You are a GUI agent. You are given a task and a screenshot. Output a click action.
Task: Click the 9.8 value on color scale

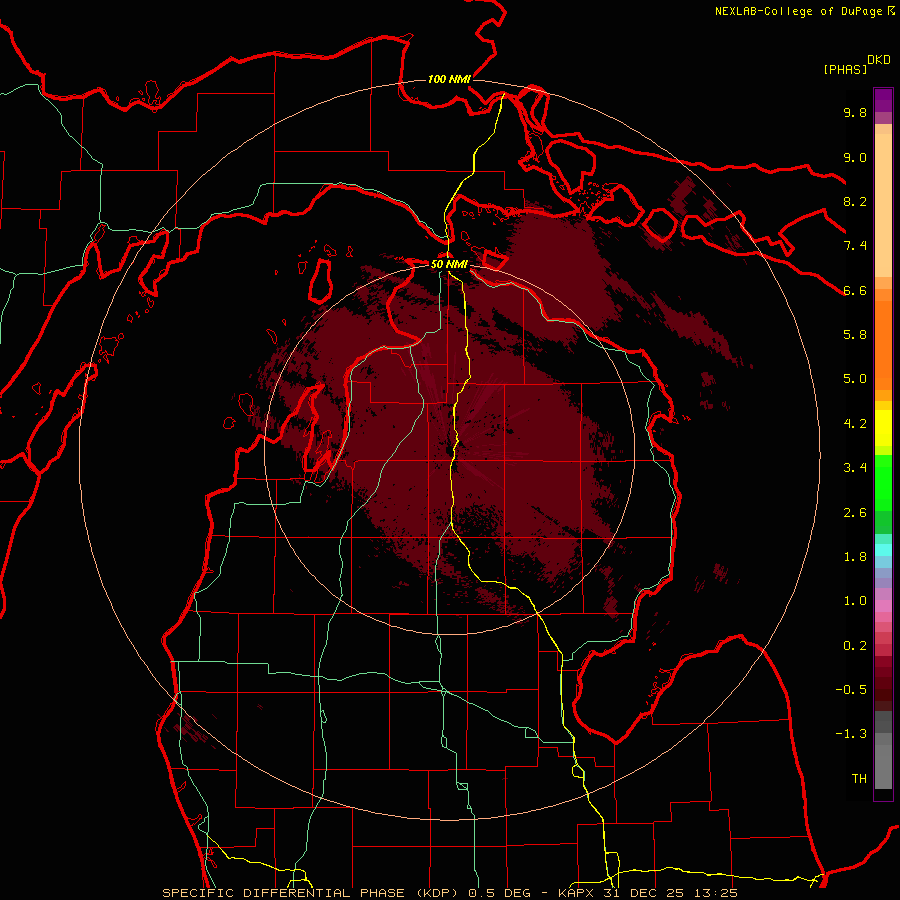855,112
